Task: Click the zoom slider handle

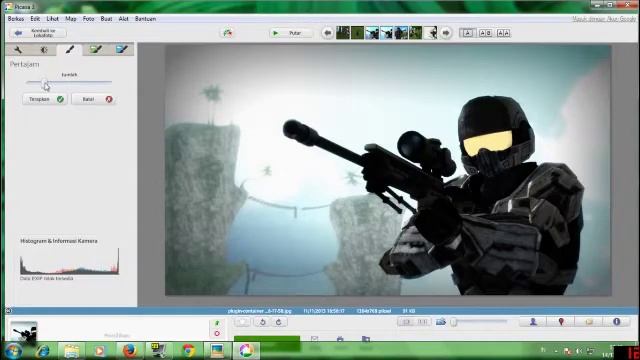Action: tap(454, 322)
